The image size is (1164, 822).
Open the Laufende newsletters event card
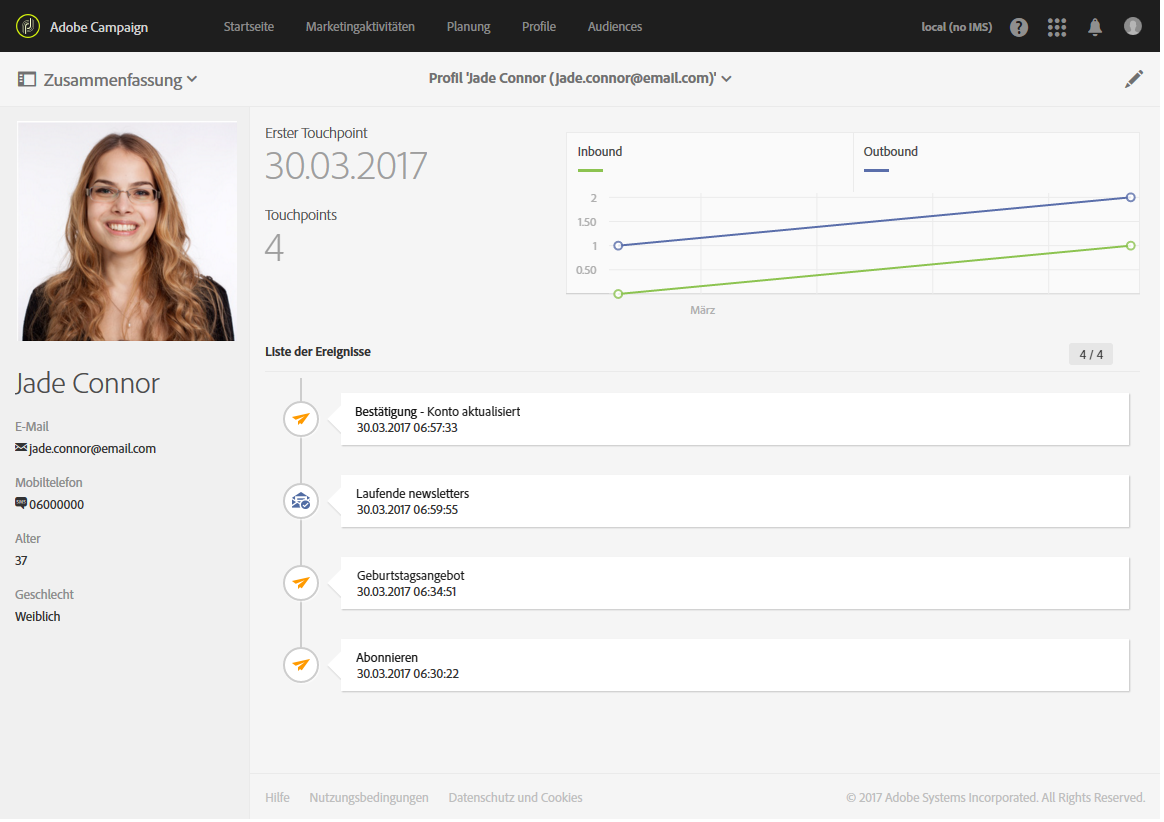735,501
